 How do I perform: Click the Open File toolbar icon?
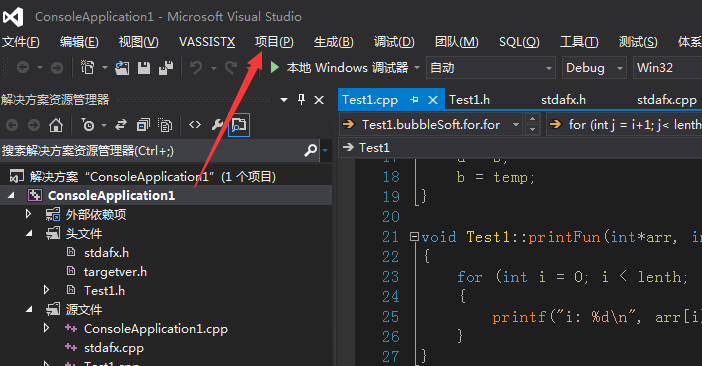click(122, 68)
